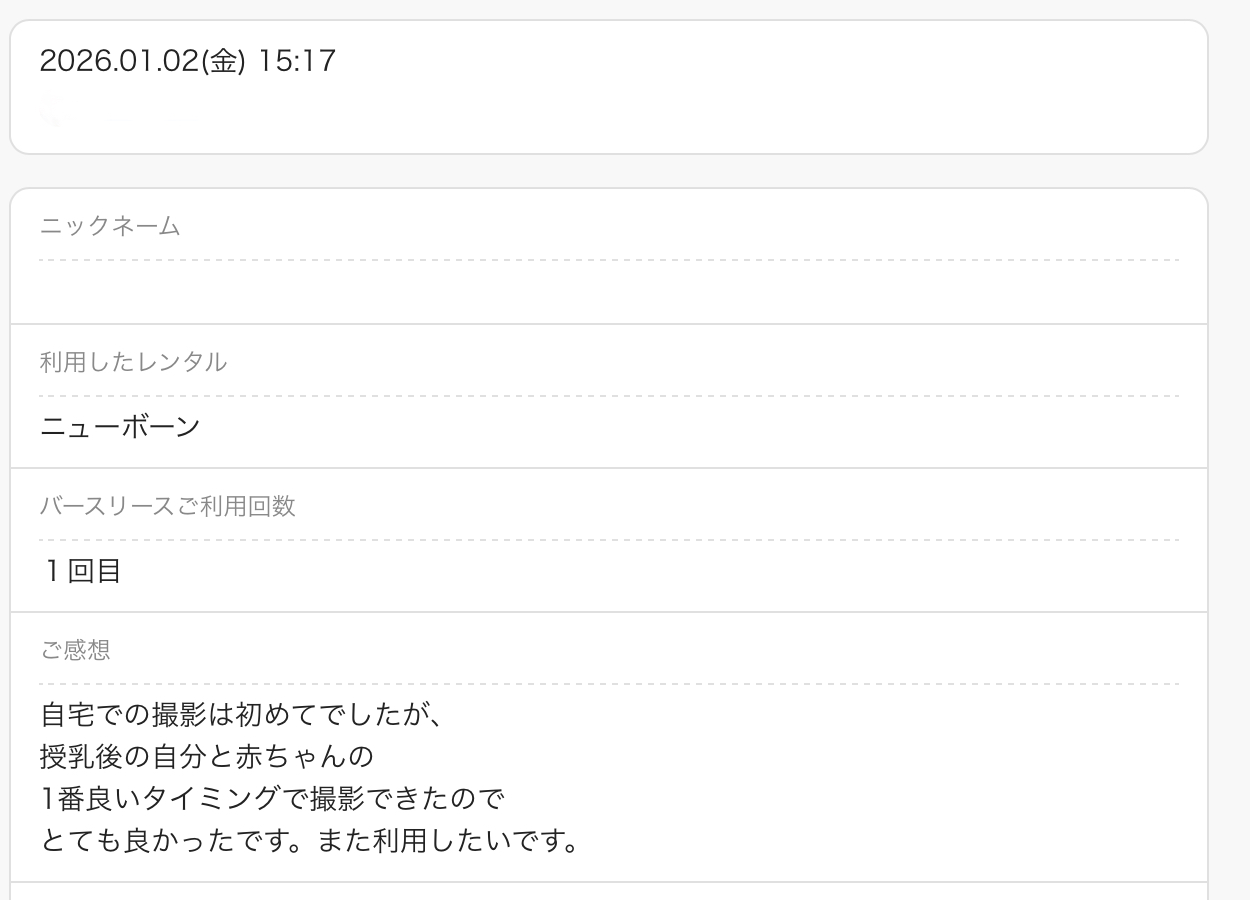Click the ニックネーム field label
This screenshot has width=1250, height=900.
110,226
